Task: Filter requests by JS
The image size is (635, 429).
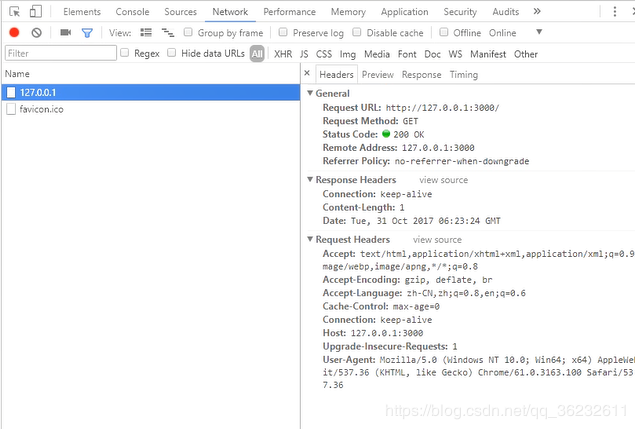Action: tap(304, 54)
